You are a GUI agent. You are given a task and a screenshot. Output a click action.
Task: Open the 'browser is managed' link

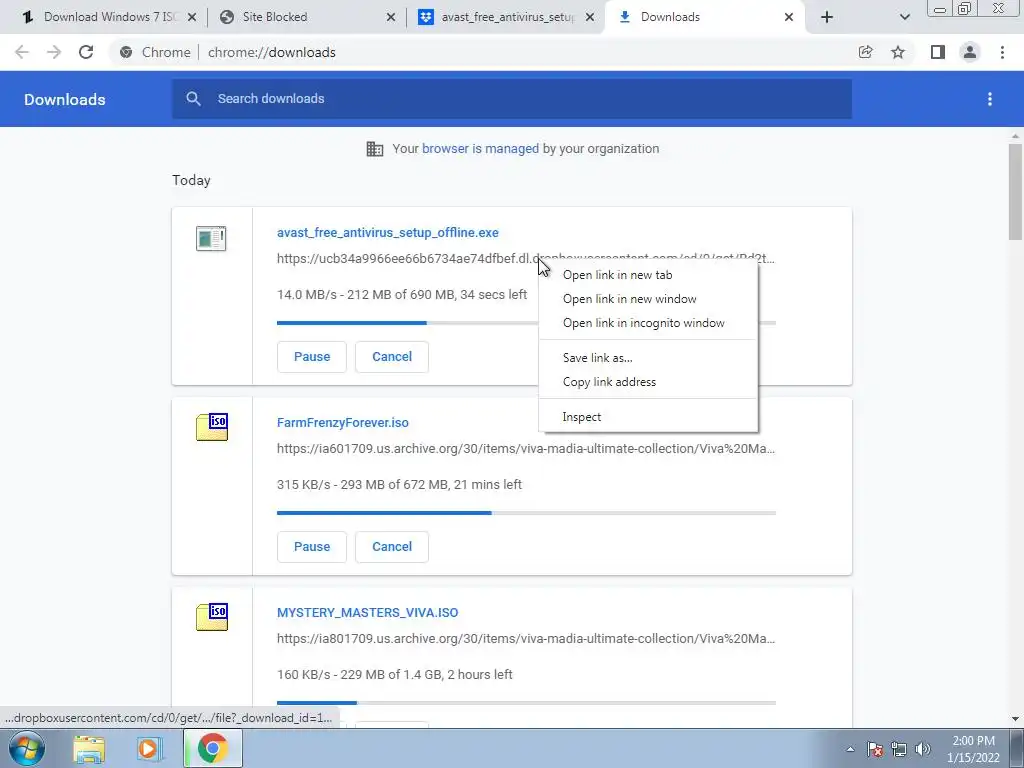tap(481, 149)
